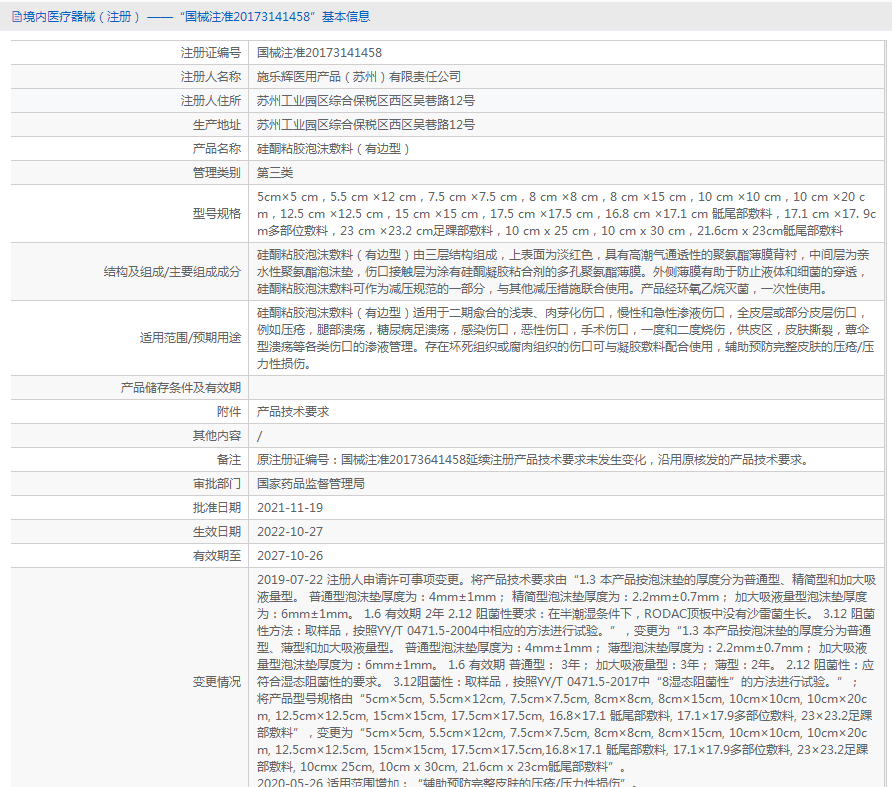Select the registration number 国械注准20173141458 value
892x787 pixels.
[319, 53]
